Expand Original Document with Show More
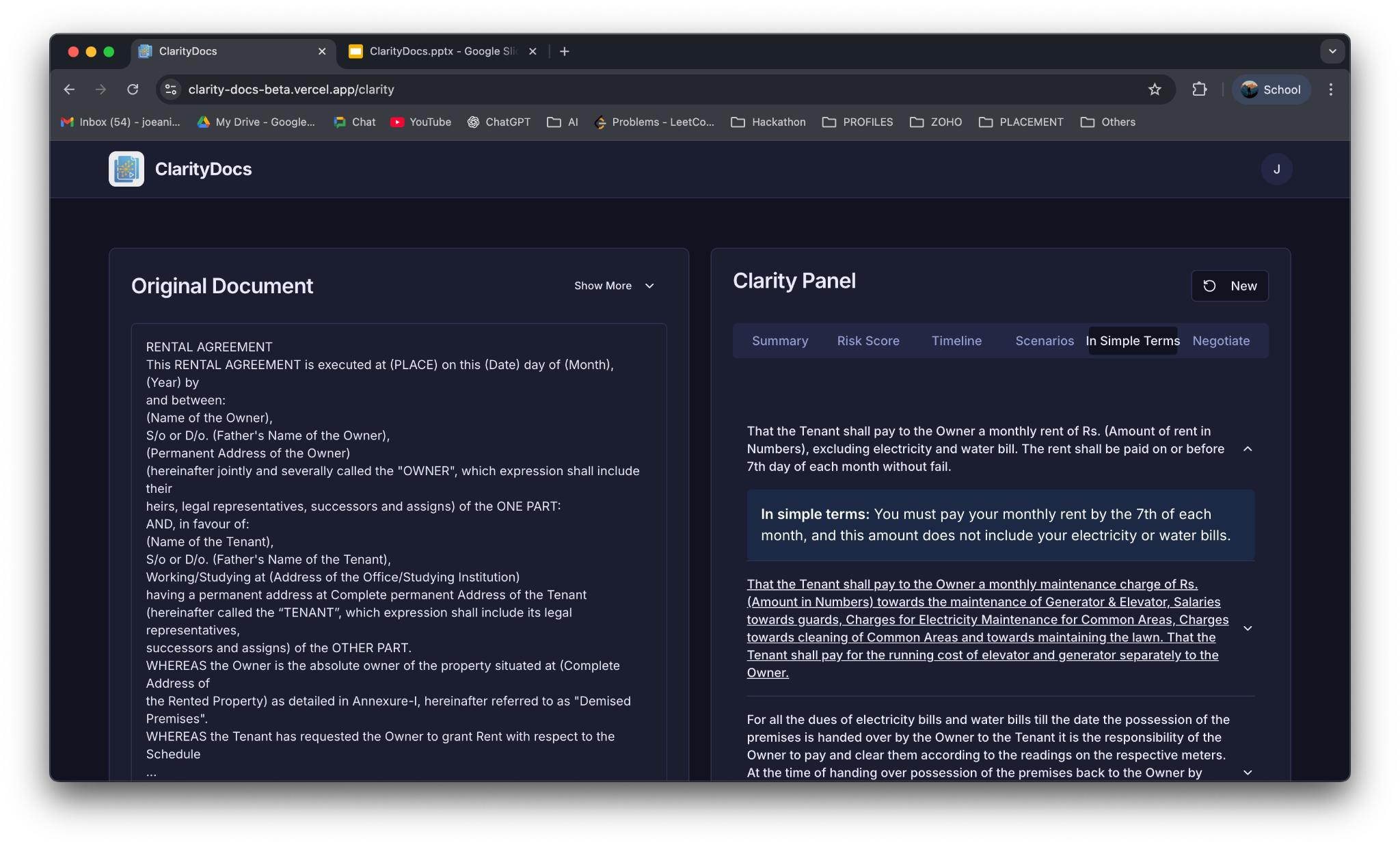 tap(614, 286)
